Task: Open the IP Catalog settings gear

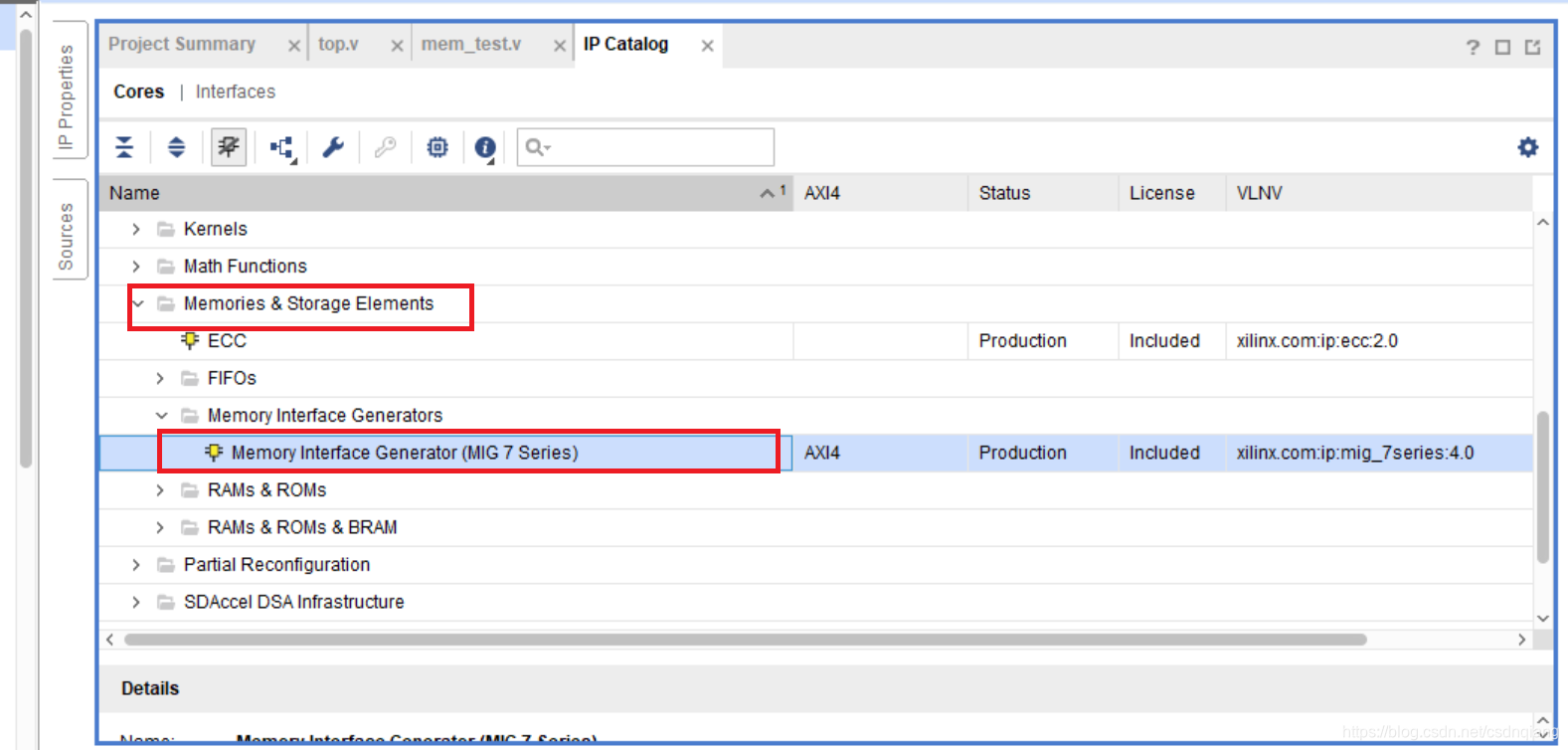Action: [1528, 147]
